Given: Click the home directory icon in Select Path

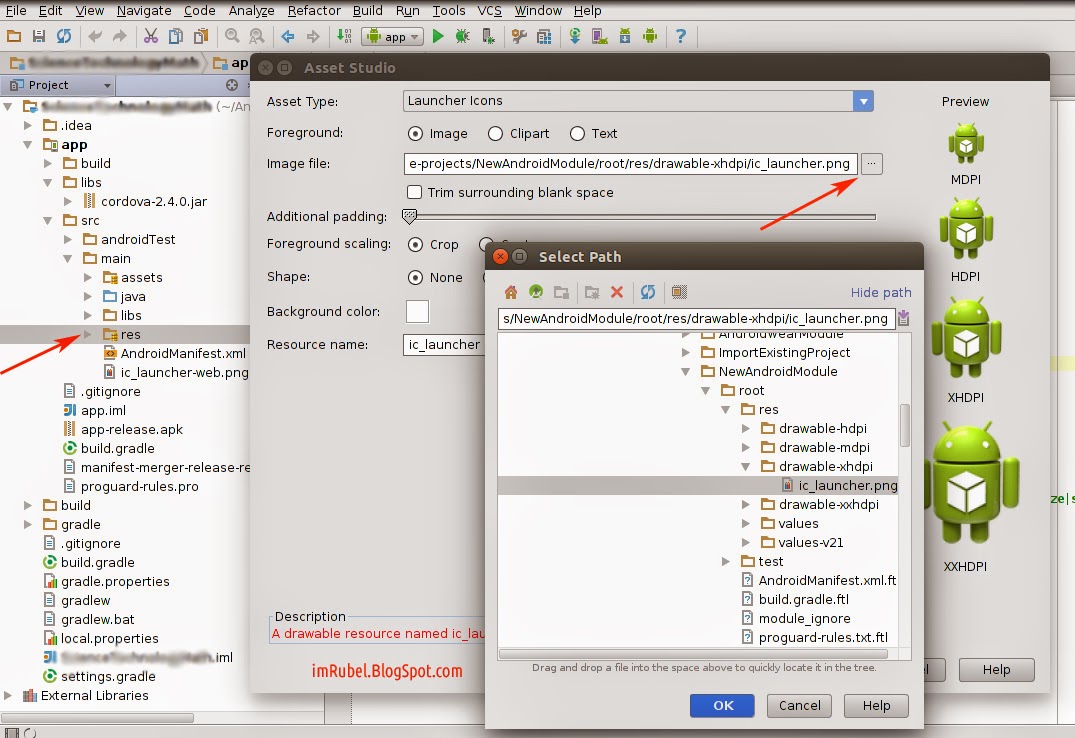Looking at the screenshot, I should [x=512, y=292].
